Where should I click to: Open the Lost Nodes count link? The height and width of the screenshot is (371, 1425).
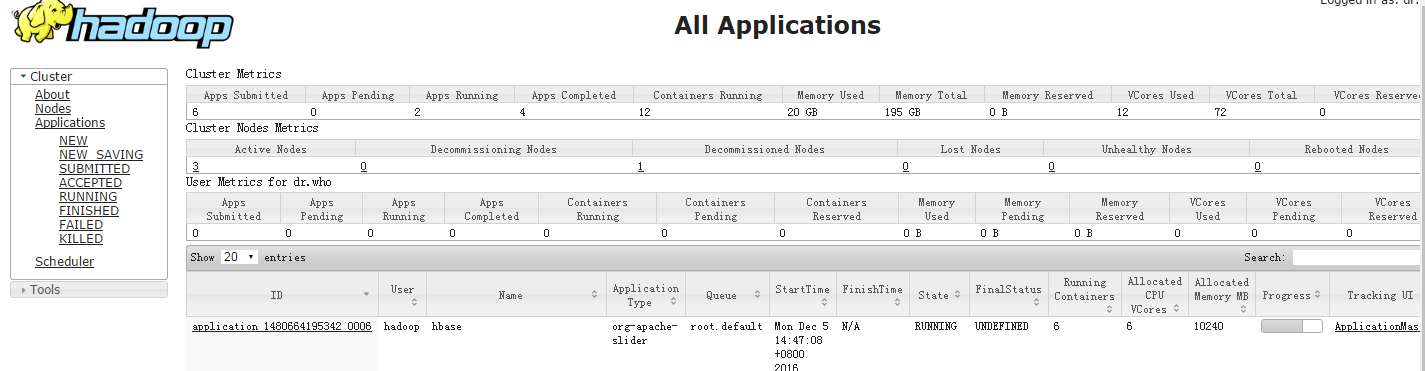(906, 167)
